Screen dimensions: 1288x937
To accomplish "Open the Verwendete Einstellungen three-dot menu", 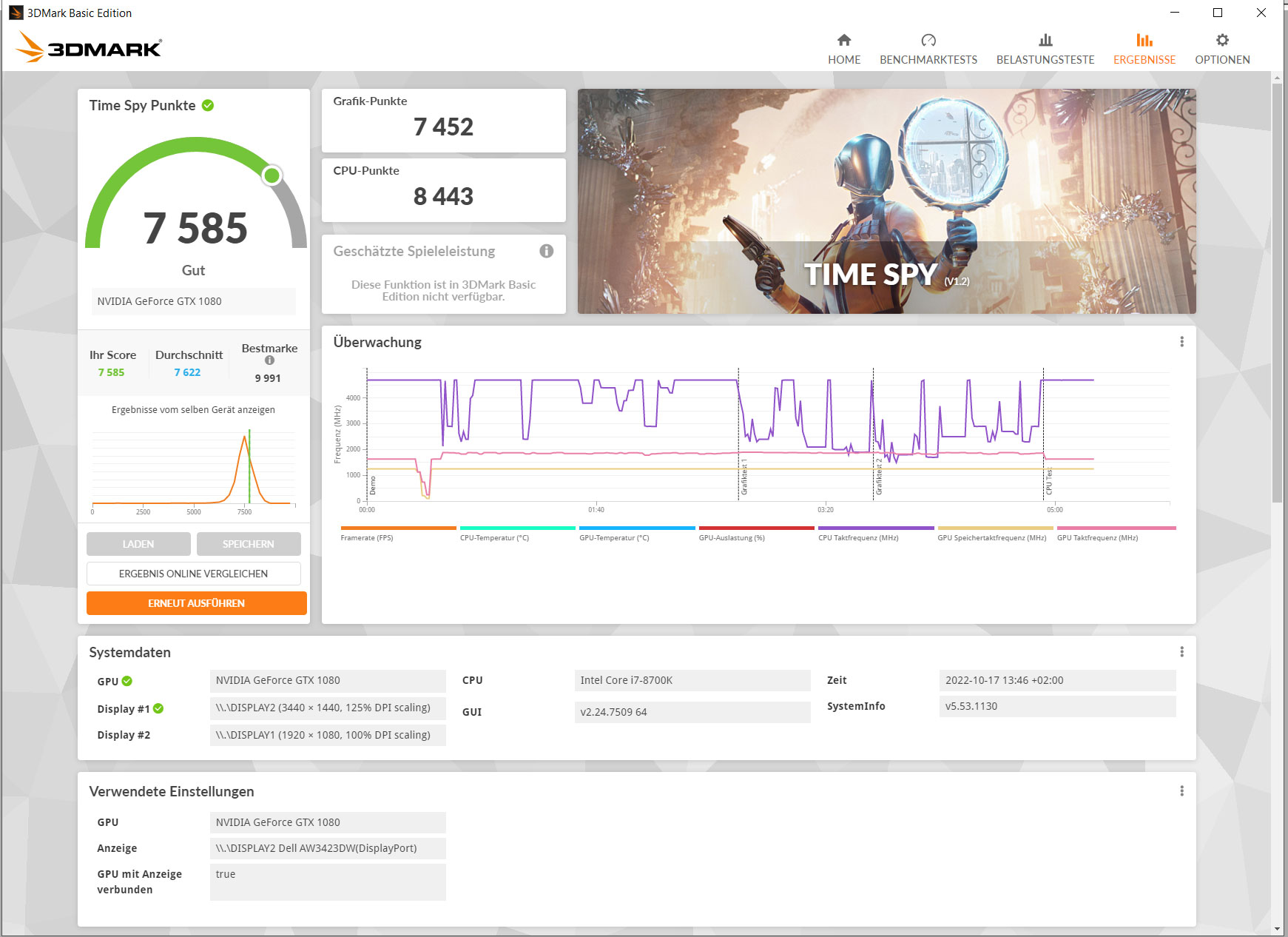I will point(1181,791).
